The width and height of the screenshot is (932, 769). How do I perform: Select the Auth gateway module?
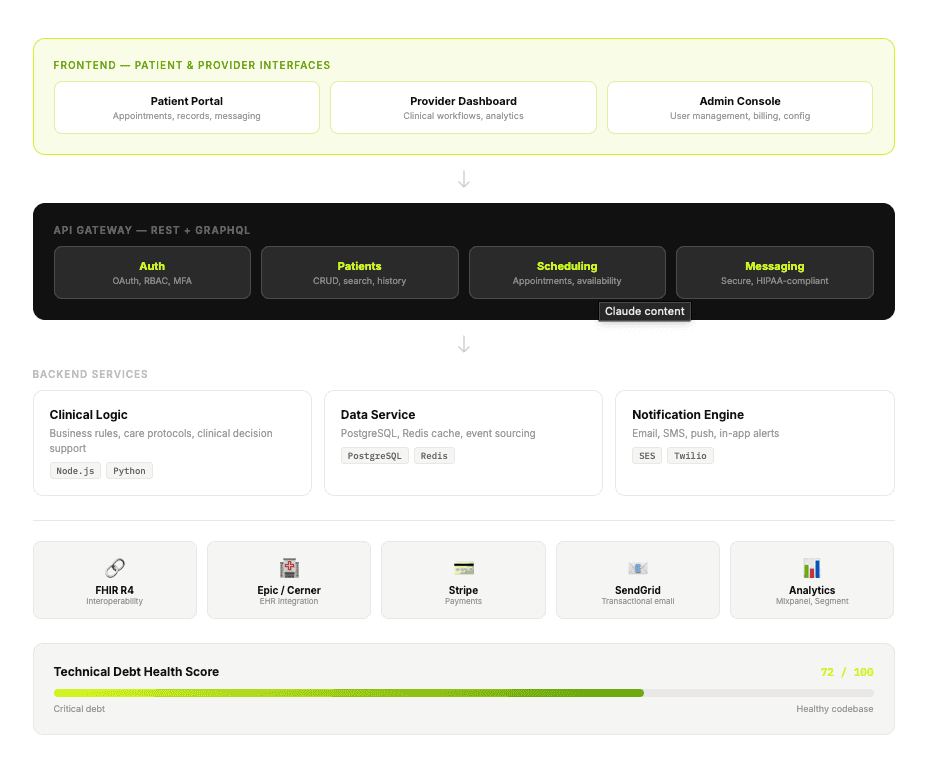[x=152, y=273]
